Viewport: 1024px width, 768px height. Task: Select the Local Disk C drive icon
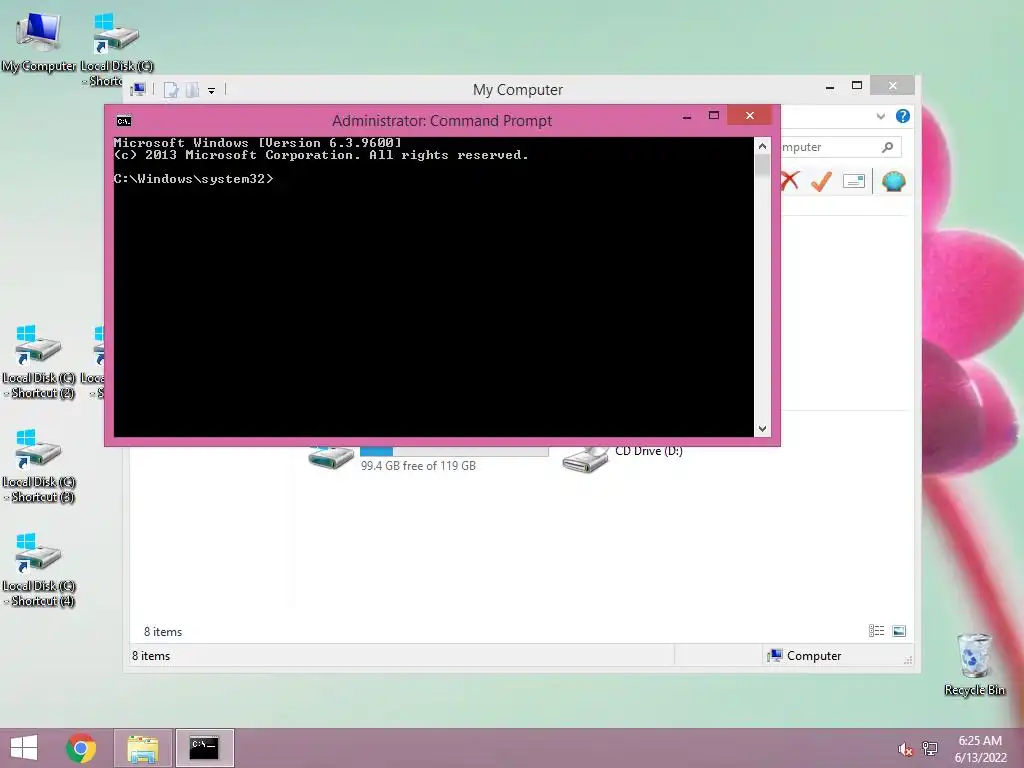point(331,458)
